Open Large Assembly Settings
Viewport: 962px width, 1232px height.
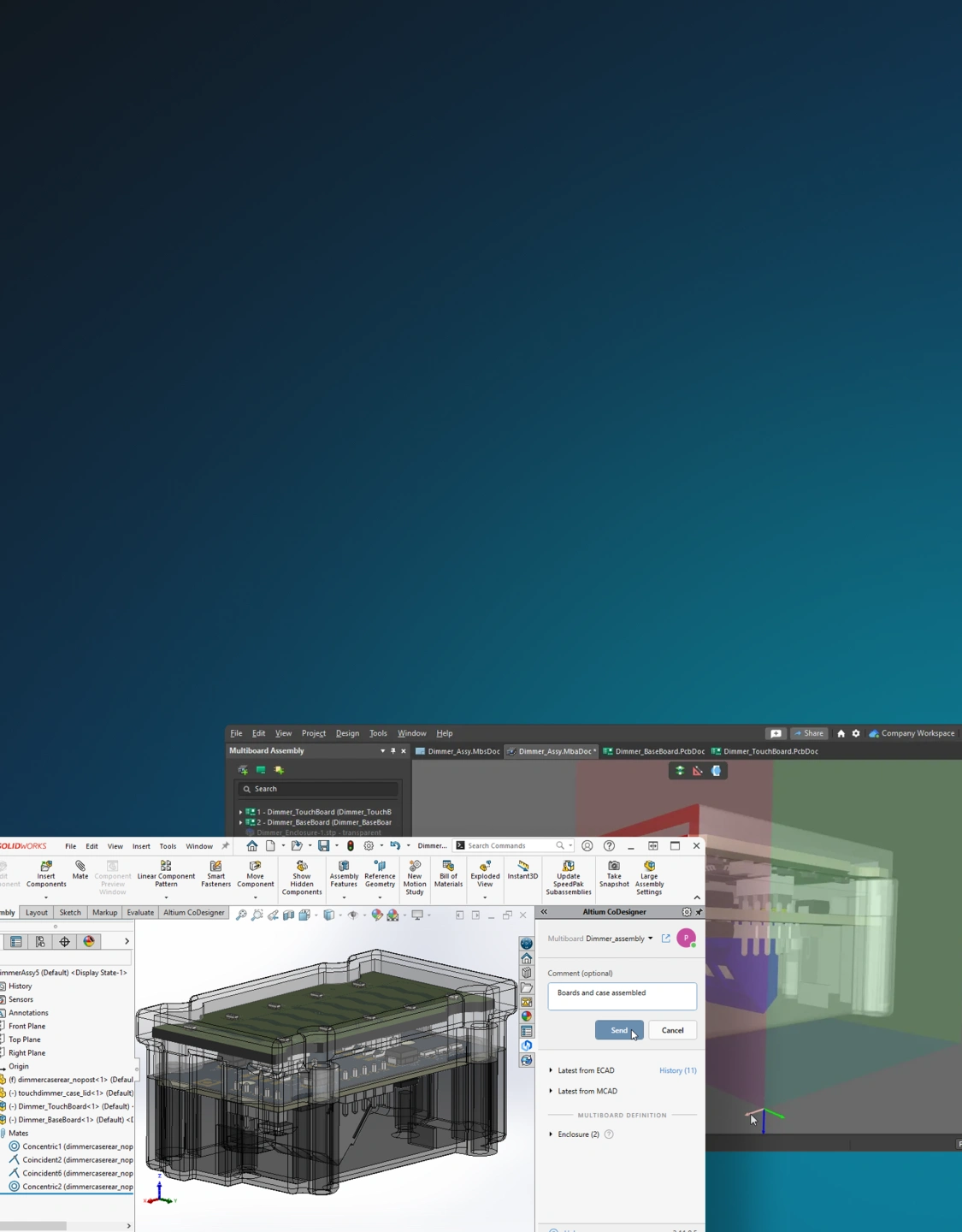click(649, 878)
